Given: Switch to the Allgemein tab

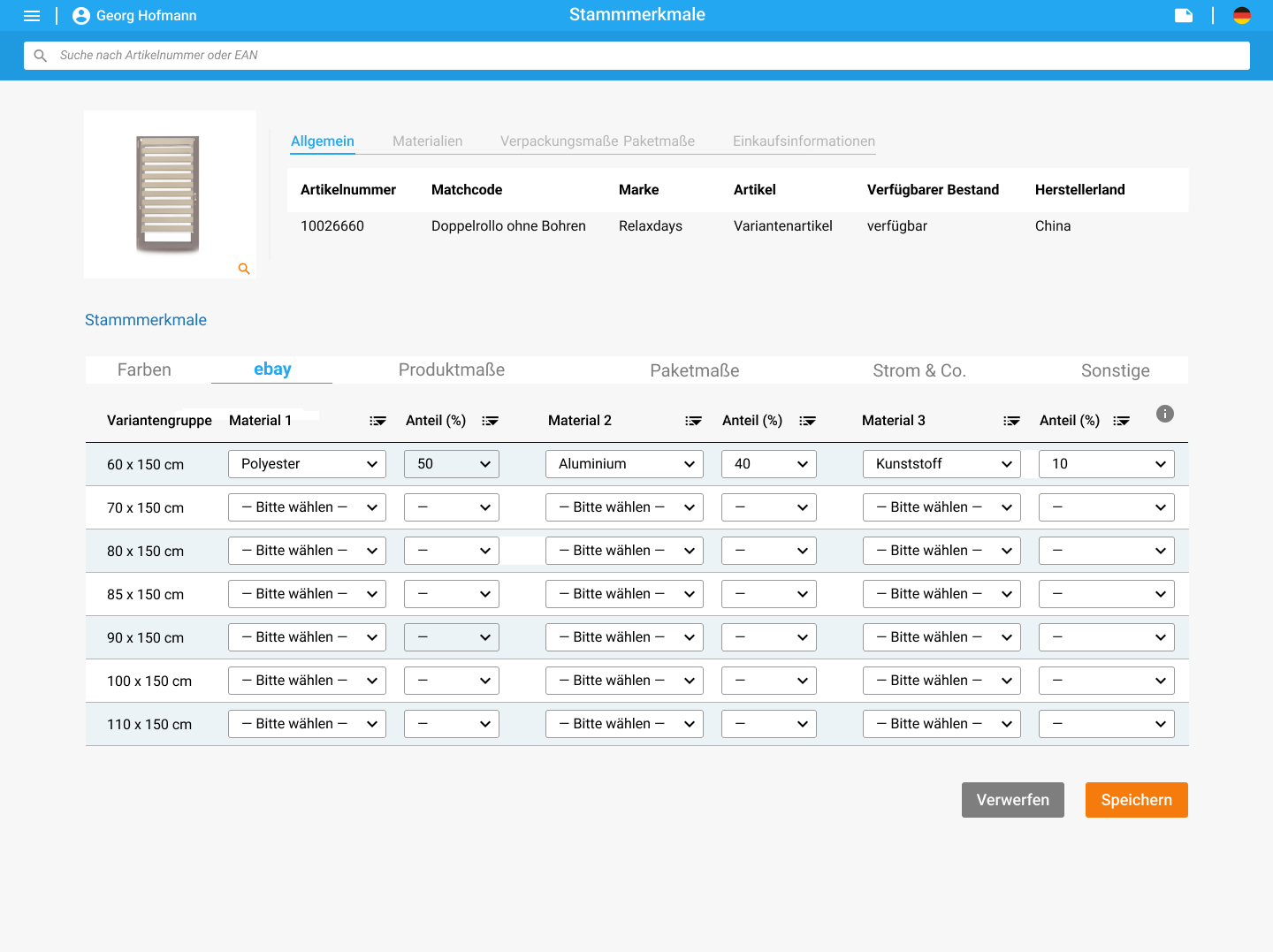Looking at the screenshot, I should click(323, 141).
